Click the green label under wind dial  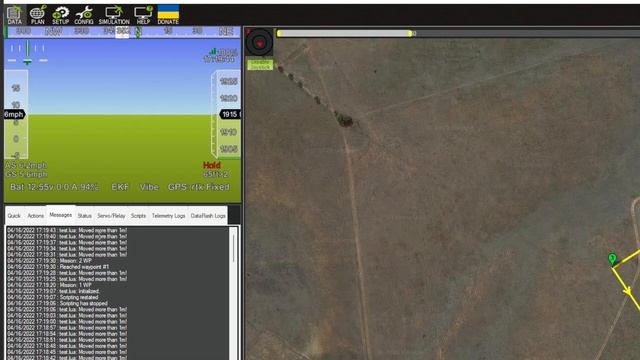260,64
